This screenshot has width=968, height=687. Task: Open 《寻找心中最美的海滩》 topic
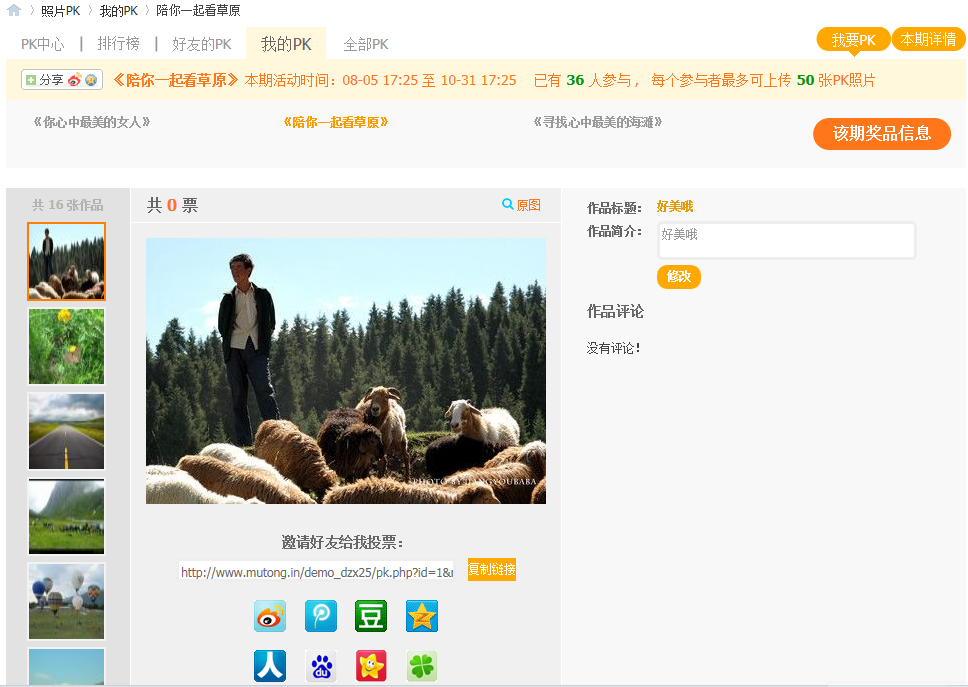[x=598, y=122]
